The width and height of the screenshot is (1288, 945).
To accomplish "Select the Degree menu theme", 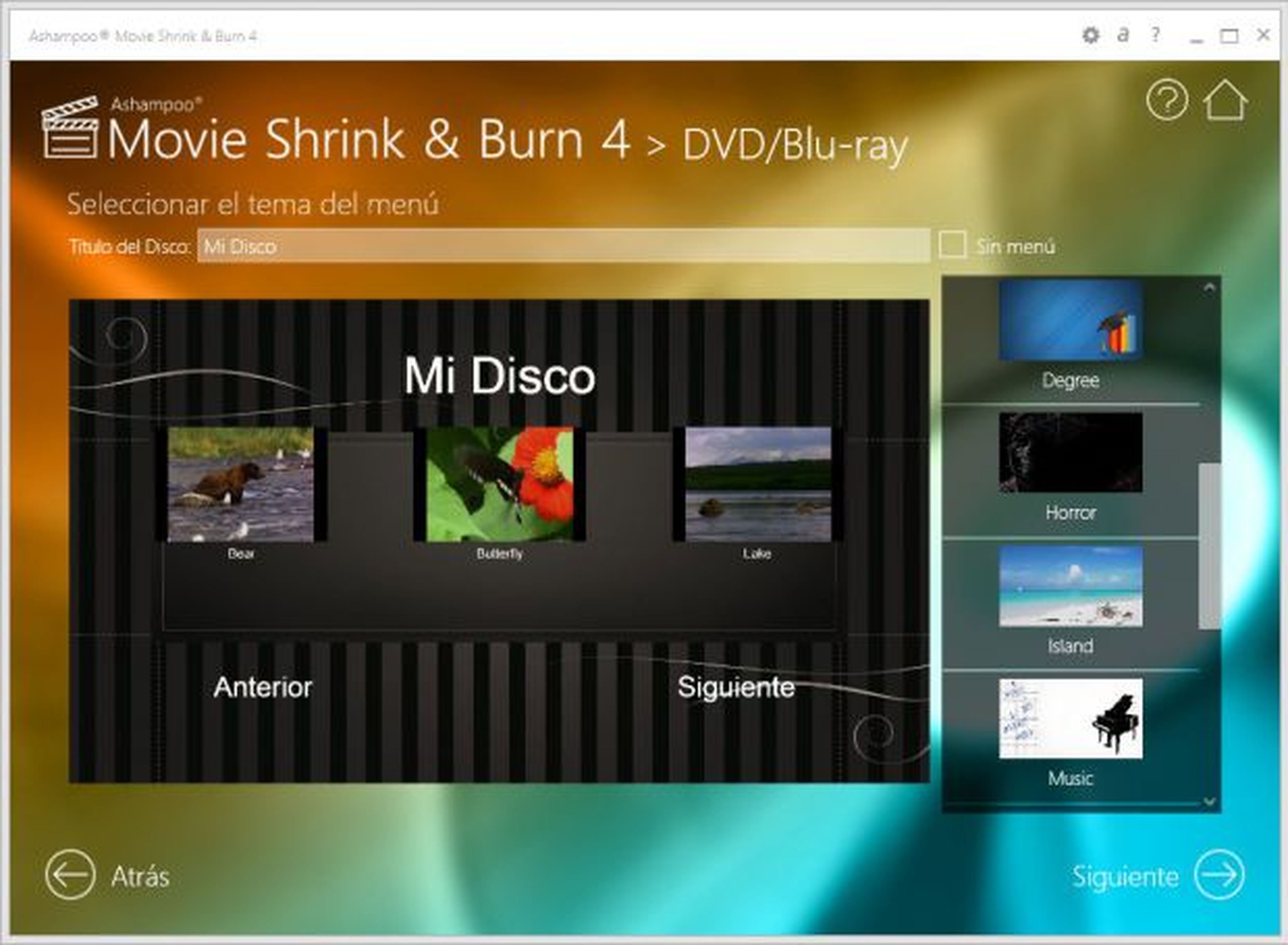I will [1070, 320].
